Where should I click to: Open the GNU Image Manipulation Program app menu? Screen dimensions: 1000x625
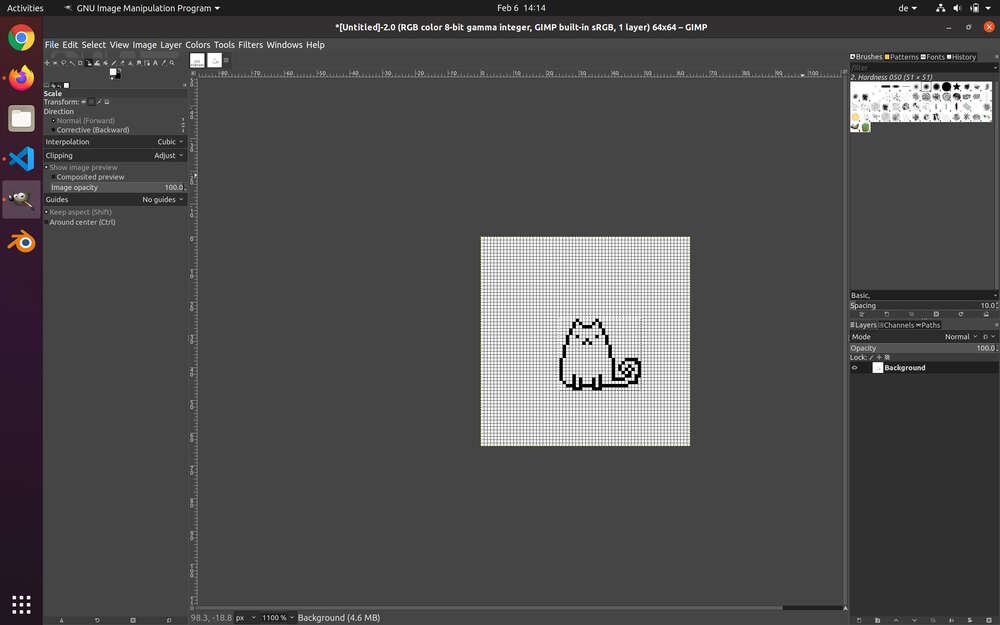click(142, 8)
